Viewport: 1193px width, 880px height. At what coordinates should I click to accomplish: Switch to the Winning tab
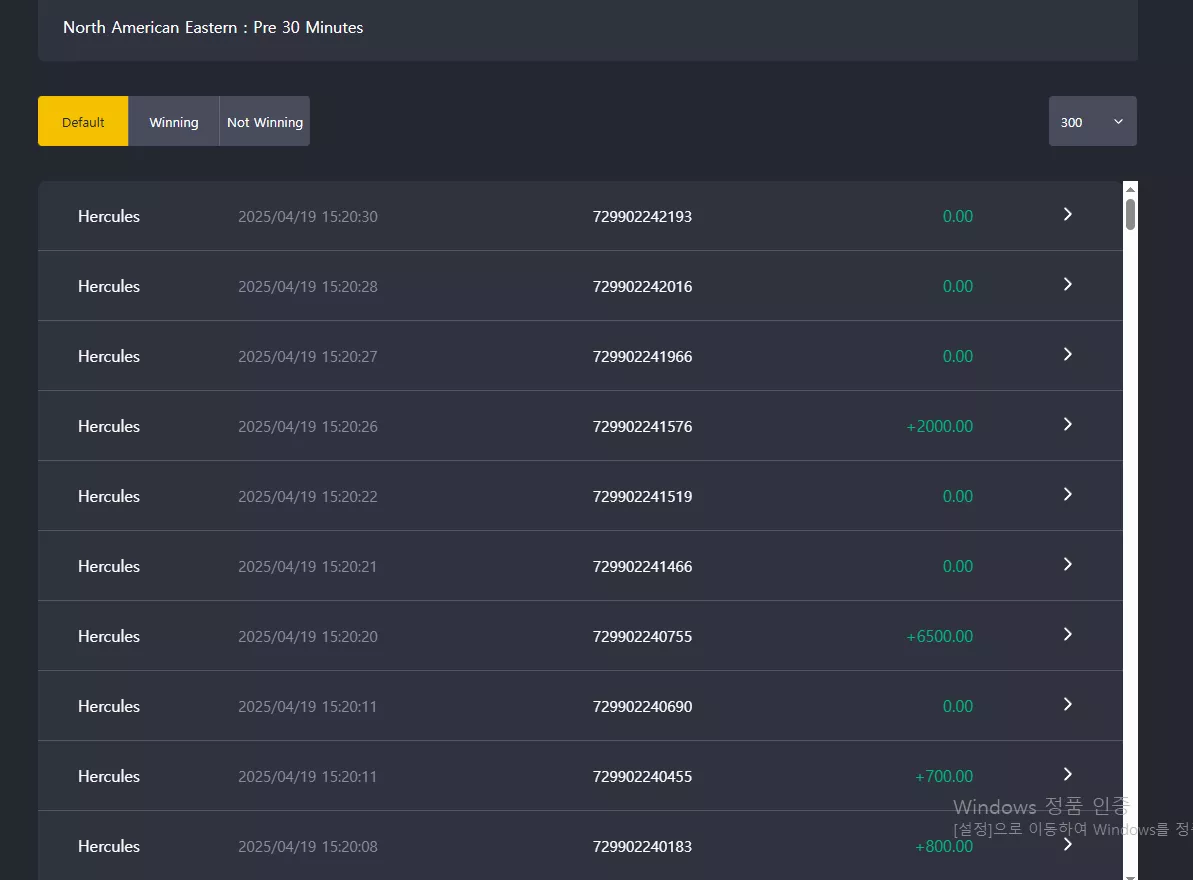point(173,121)
